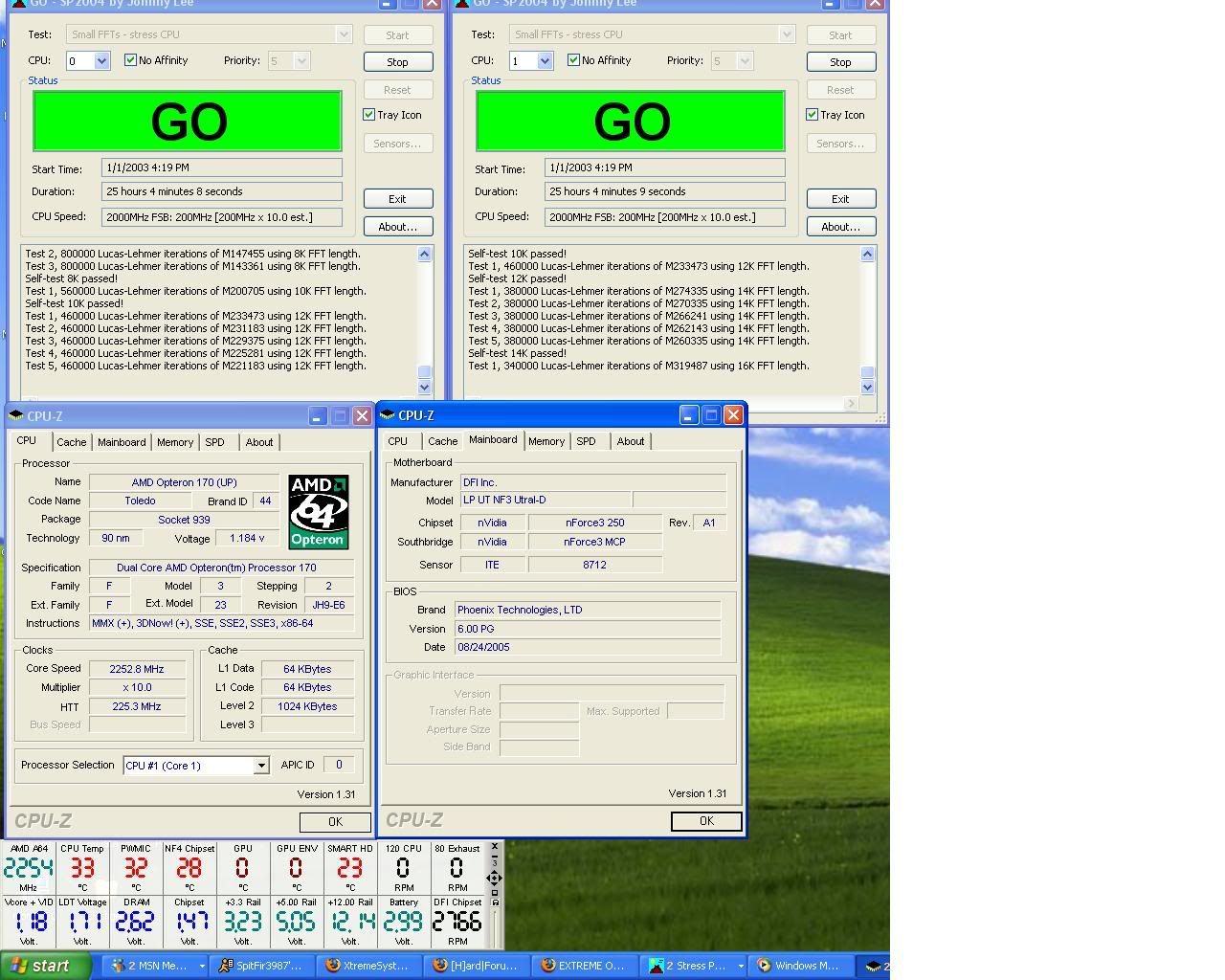Open the SPD tab in right CPU-Z window
Viewport: 1225px width, 980px height.
tap(586, 441)
